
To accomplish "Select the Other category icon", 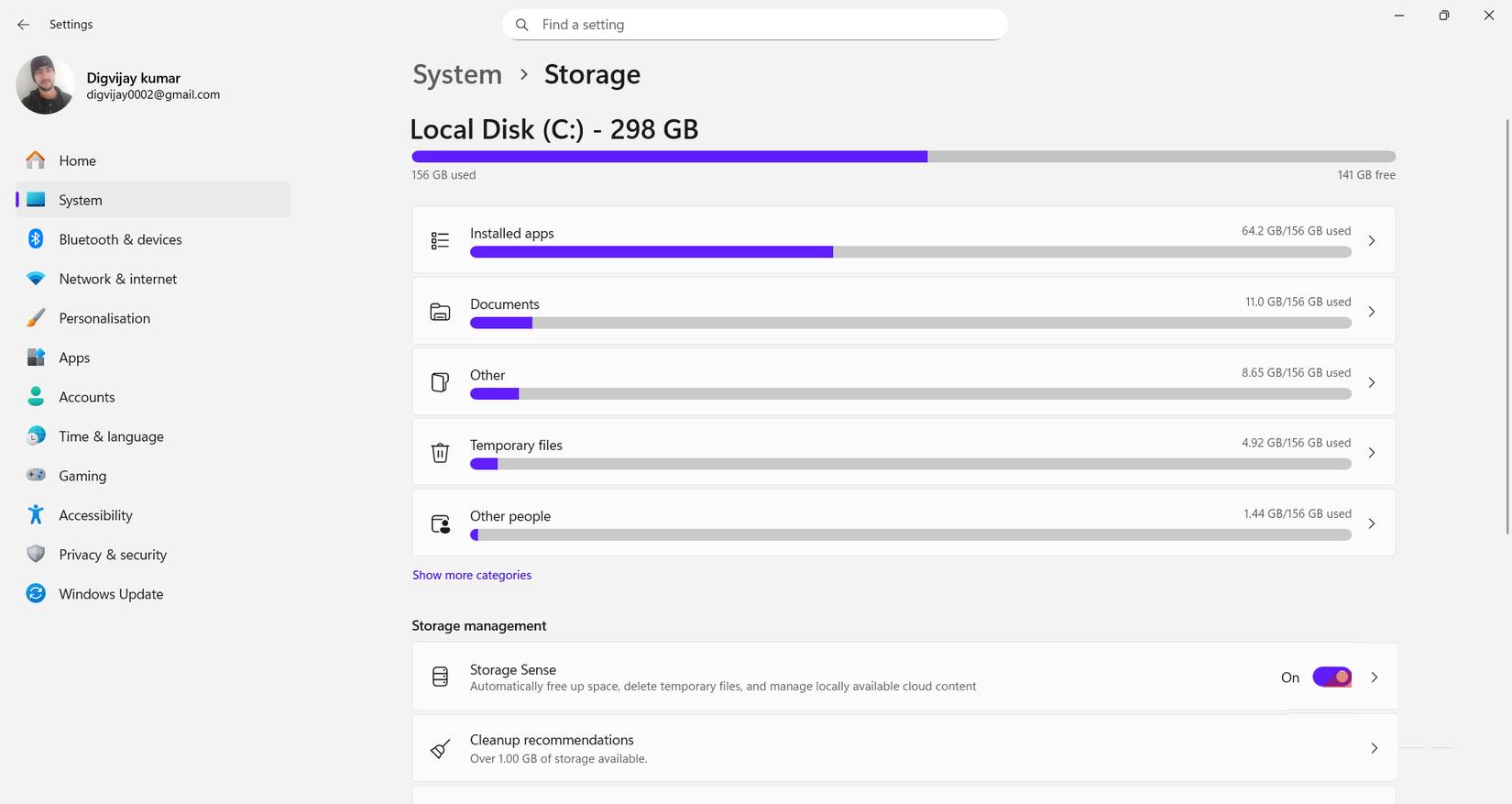I will tap(440, 382).
